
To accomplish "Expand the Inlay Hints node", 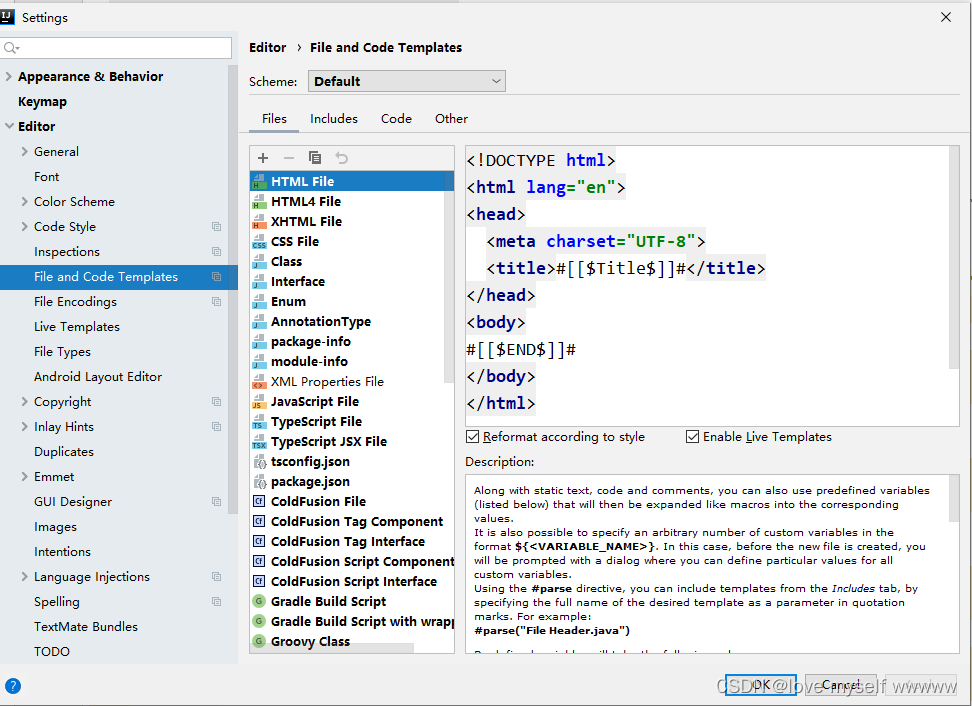I will coord(25,426).
